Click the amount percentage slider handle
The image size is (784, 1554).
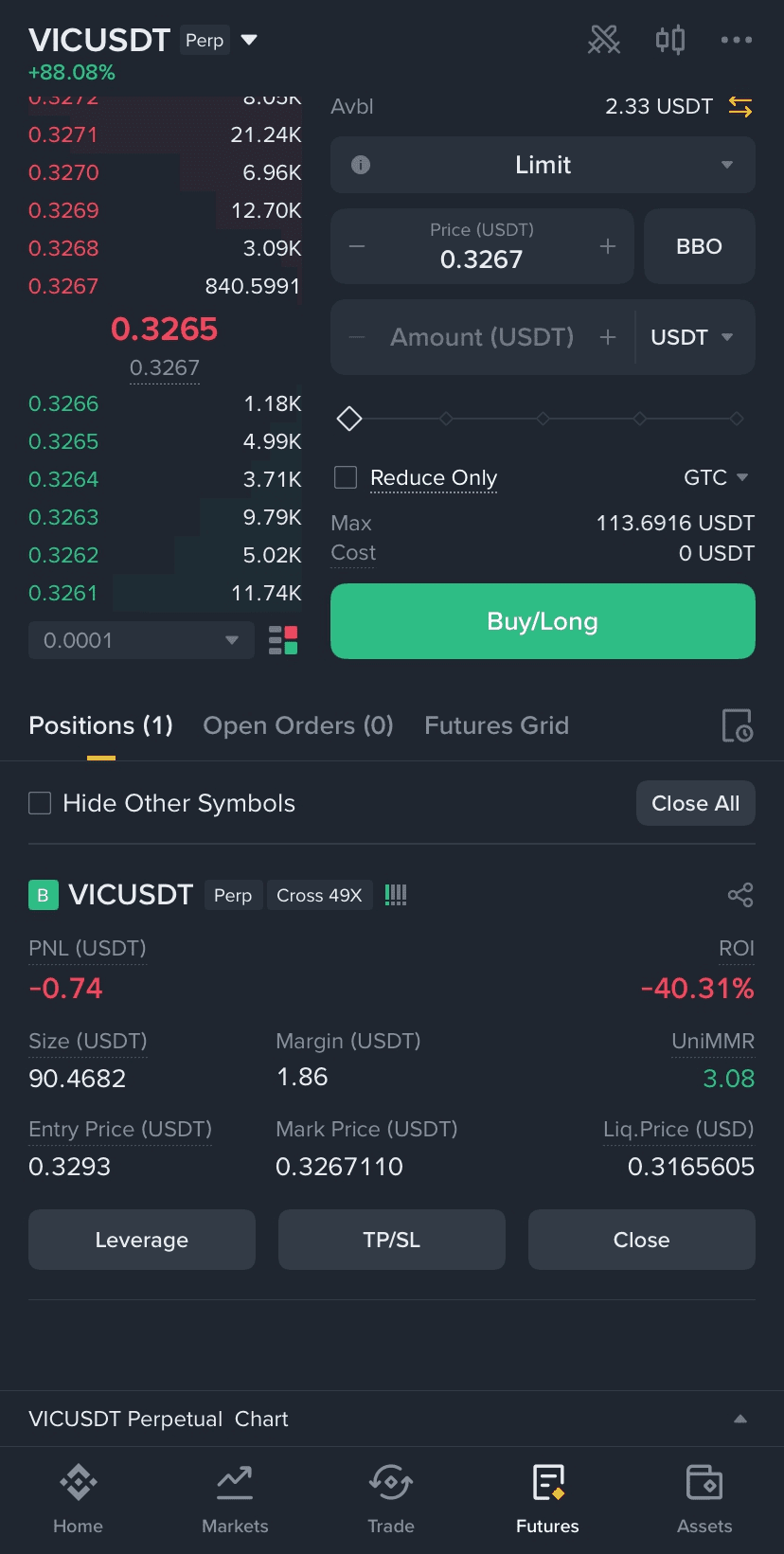(x=349, y=418)
